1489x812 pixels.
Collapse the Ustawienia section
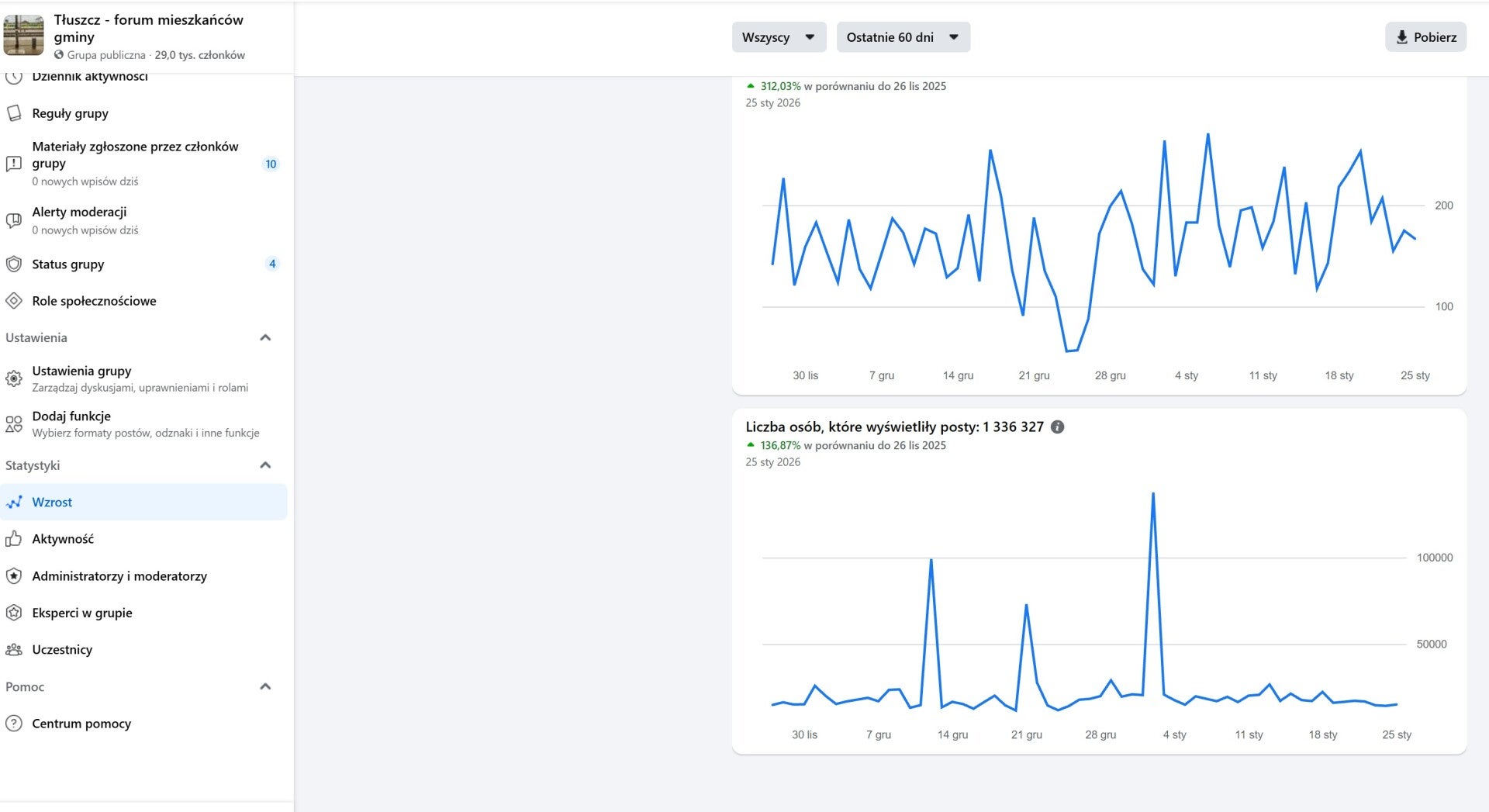click(265, 337)
